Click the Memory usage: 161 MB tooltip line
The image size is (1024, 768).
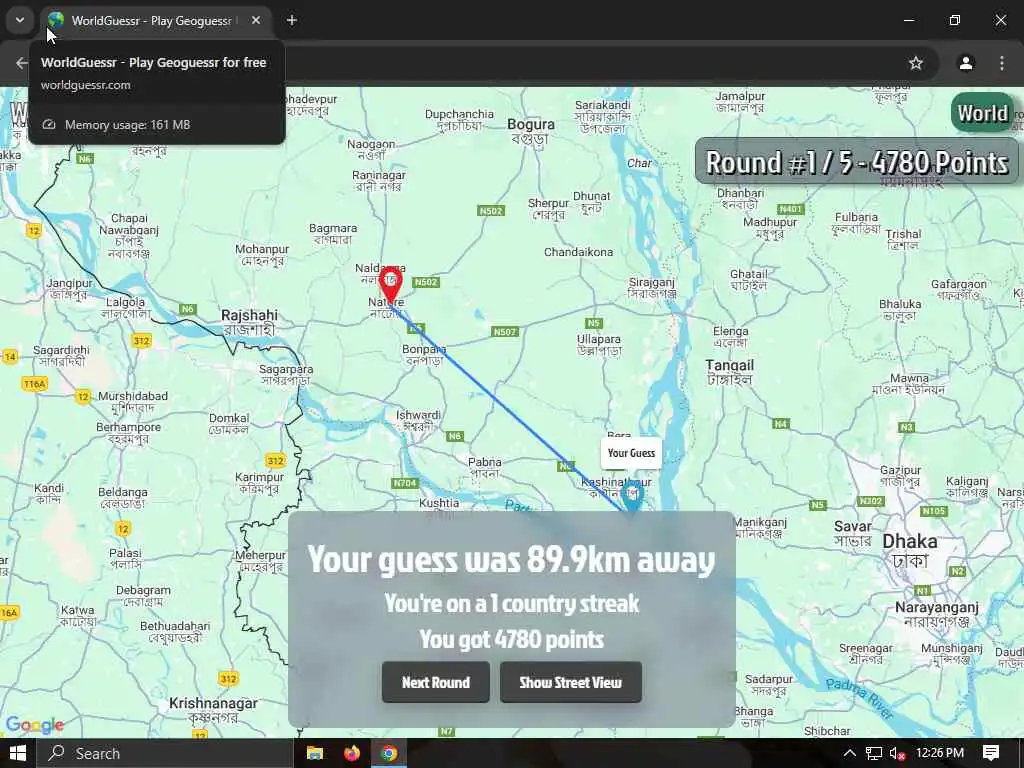click(127, 125)
